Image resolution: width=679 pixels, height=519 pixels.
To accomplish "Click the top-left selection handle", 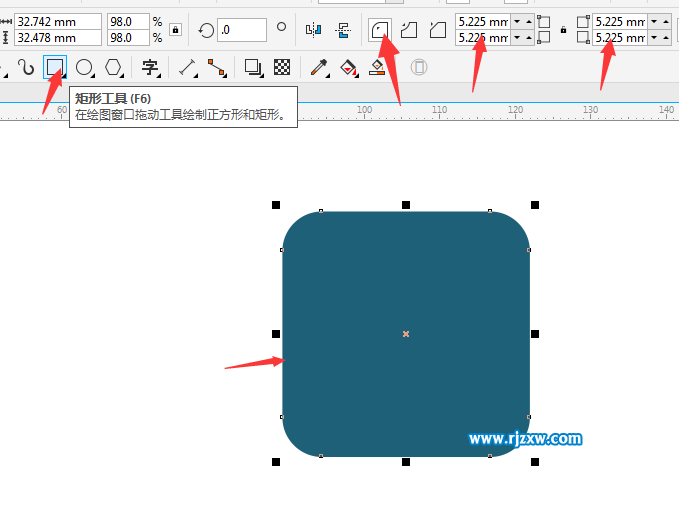I will click(276, 205).
